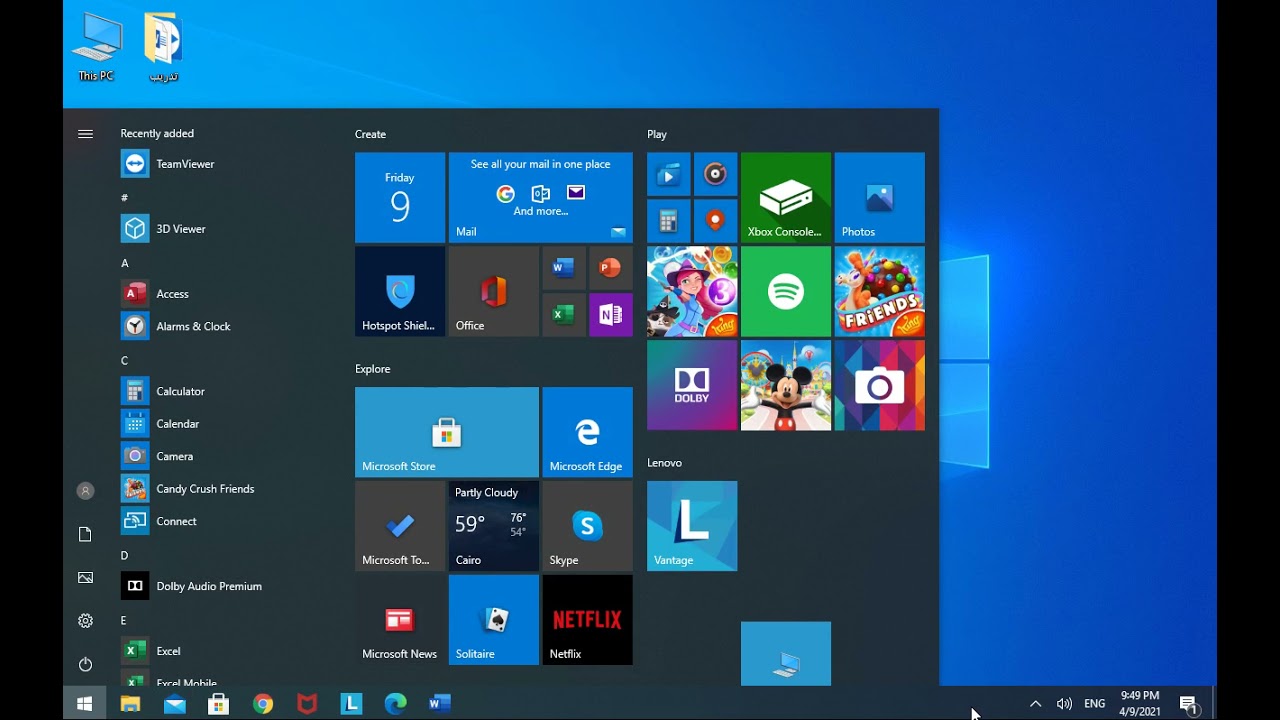
Task: Open the small Maps tile
Action: (715, 221)
